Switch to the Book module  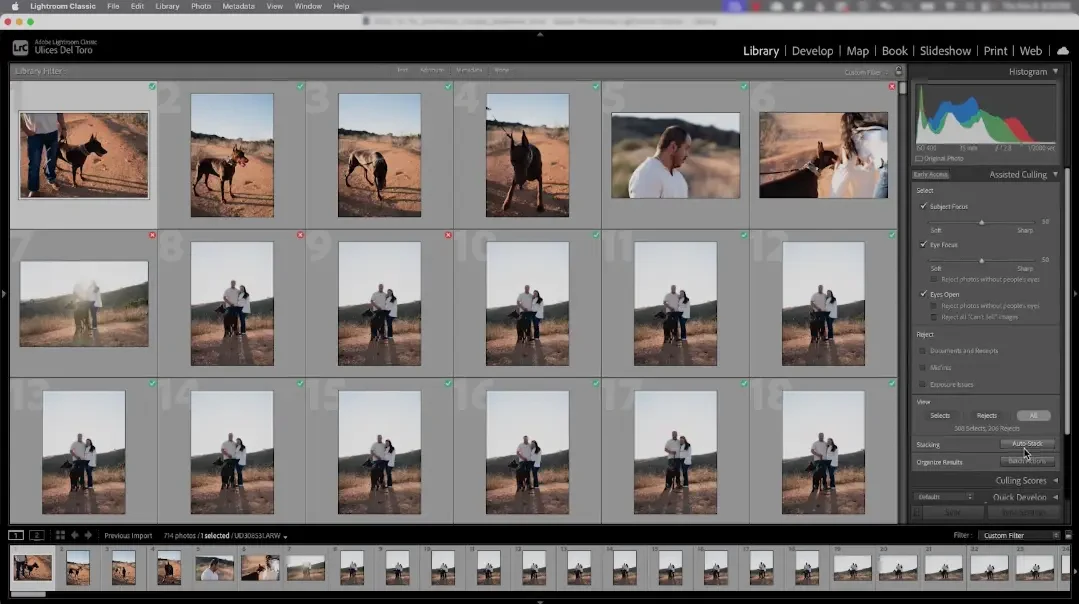click(895, 51)
